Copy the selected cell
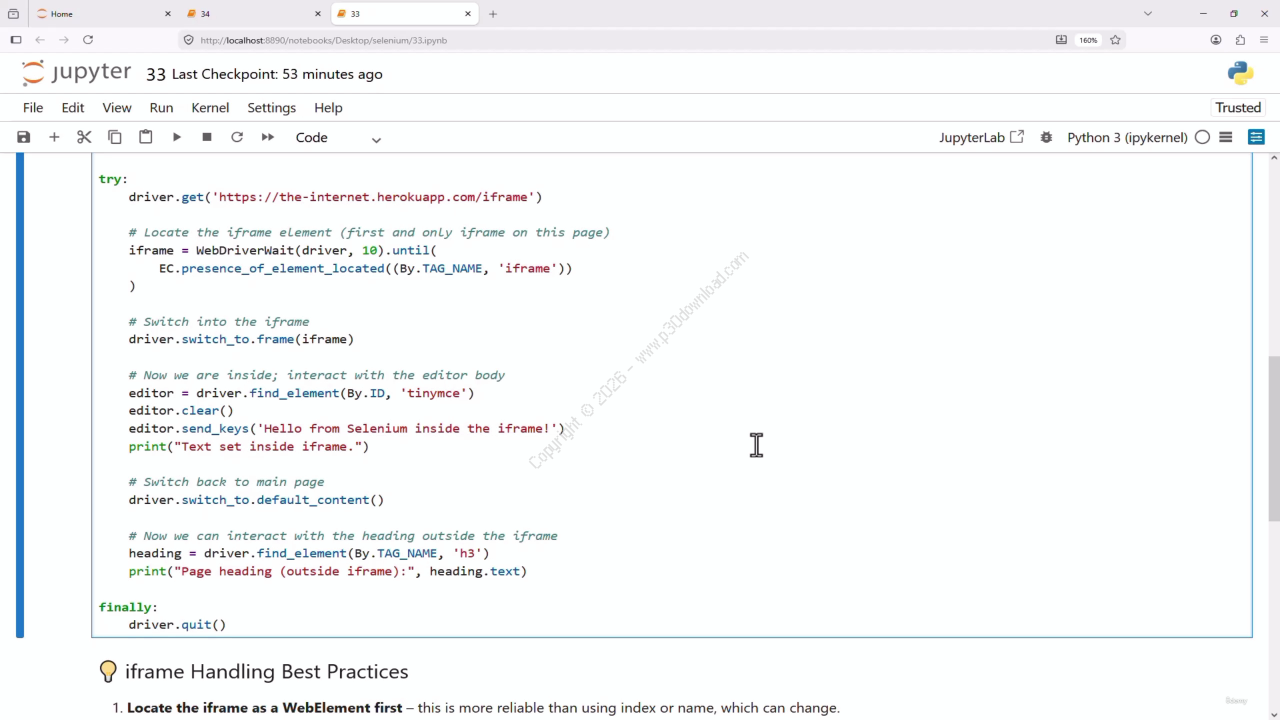The height and width of the screenshot is (720, 1280). tap(115, 137)
